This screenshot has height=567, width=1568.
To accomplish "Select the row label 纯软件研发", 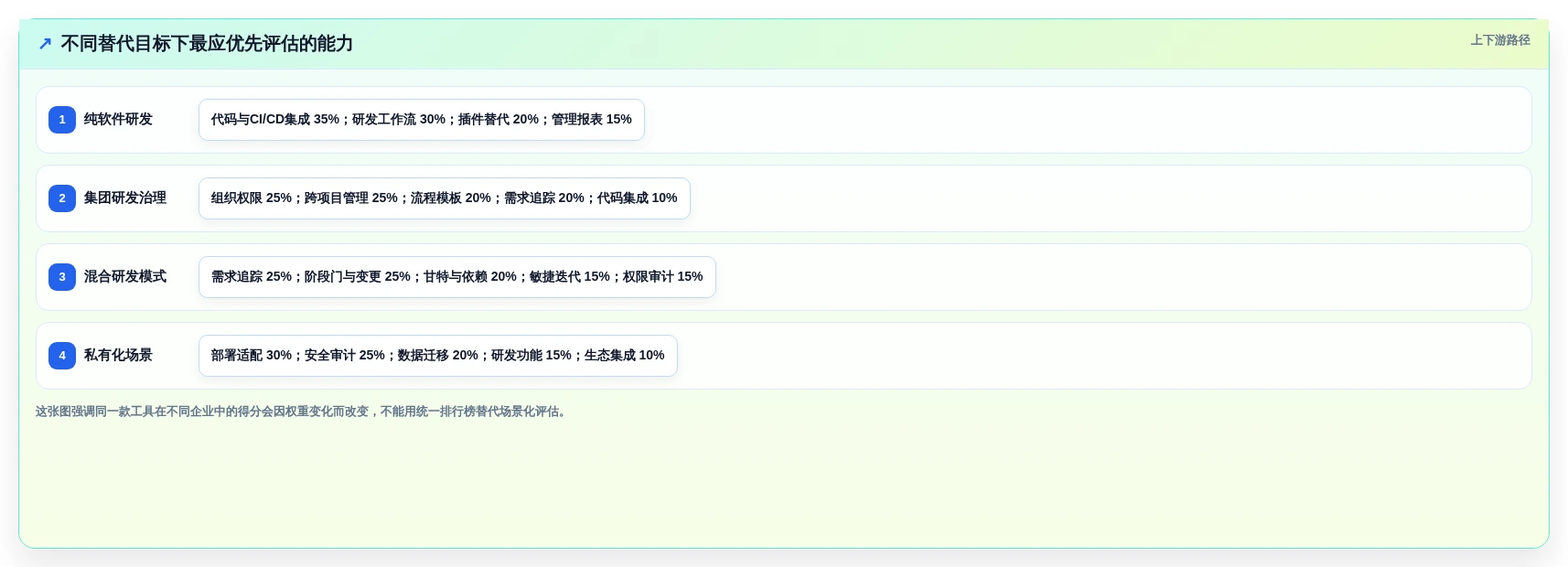I will point(118,120).
